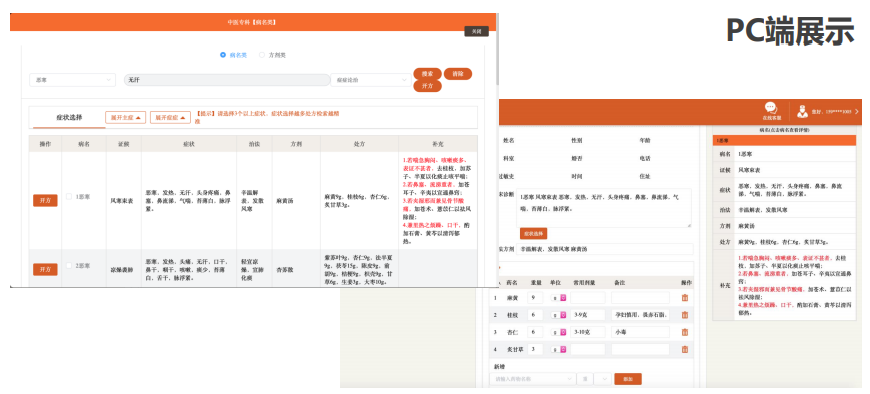Viewport: 870px width, 394px height.
Task: Open unit dropdown in 炙甘草 row
Action: (559, 349)
